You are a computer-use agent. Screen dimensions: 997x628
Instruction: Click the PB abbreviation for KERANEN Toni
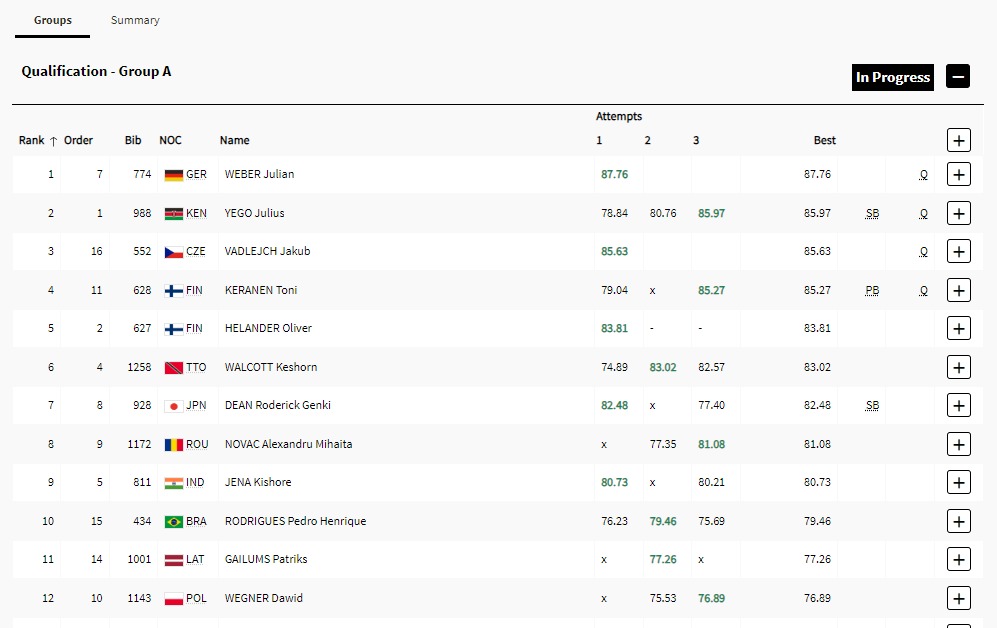point(872,290)
